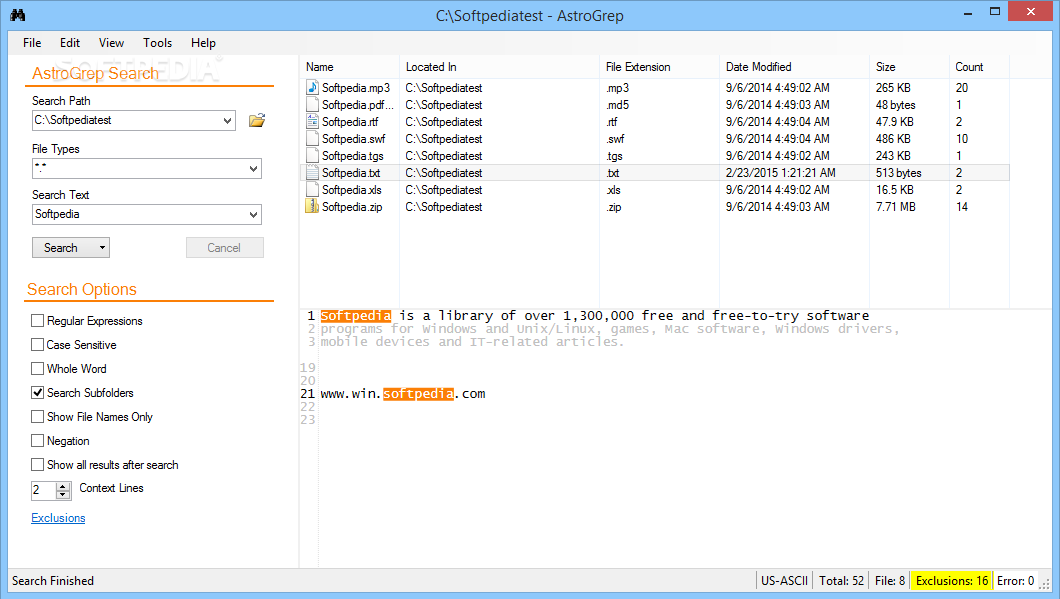
Task: Browse for a search path folder icon
Action: tap(257, 120)
